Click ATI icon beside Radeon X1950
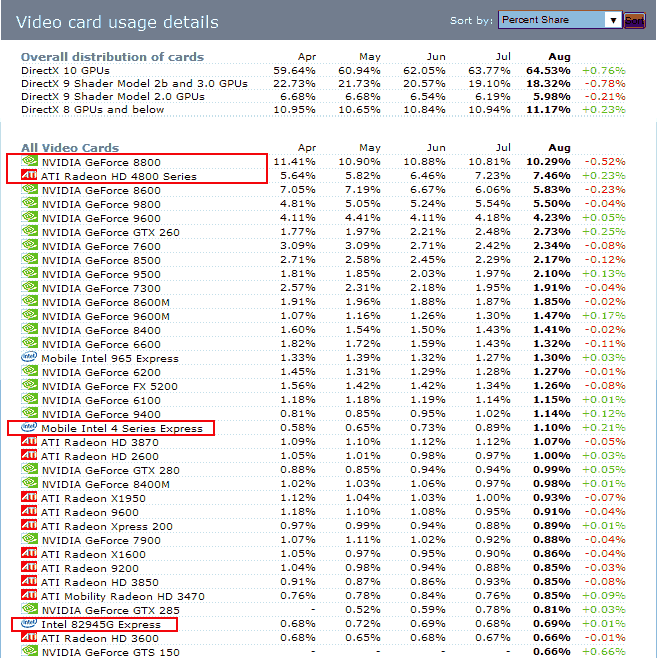The image size is (657, 658). (x=29, y=497)
